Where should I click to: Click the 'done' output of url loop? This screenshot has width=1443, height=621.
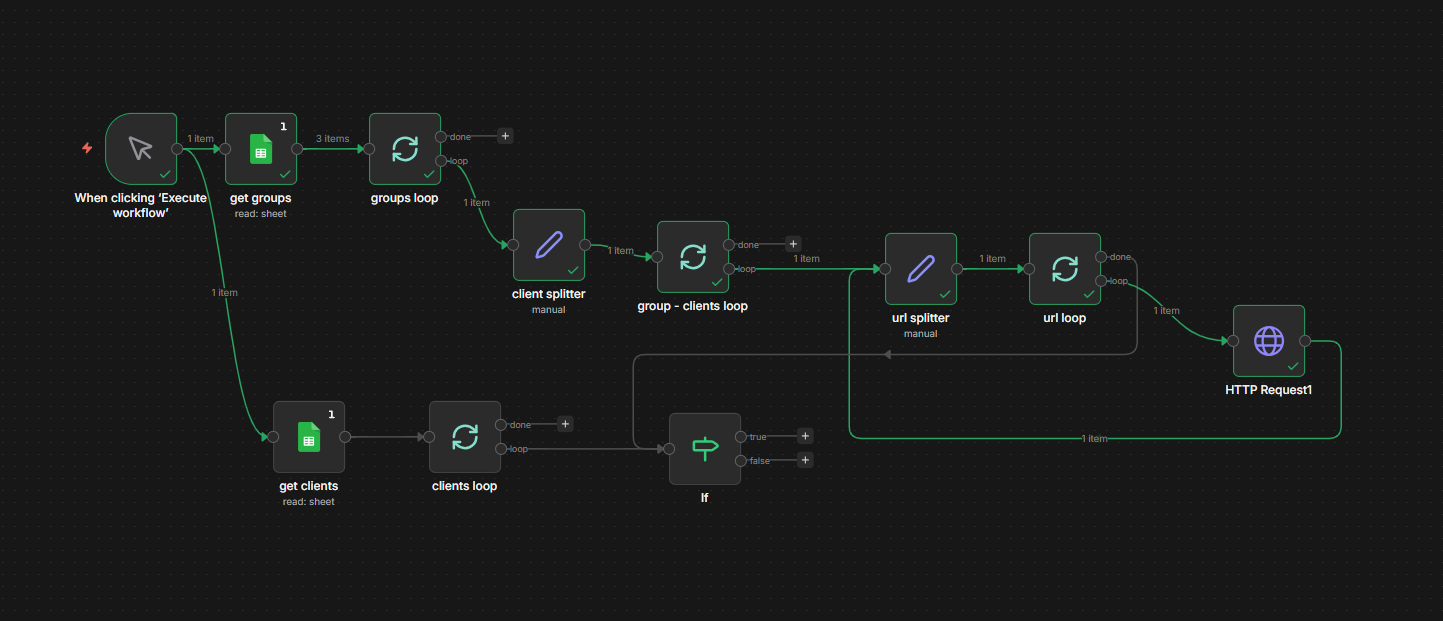click(x=1101, y=257)
